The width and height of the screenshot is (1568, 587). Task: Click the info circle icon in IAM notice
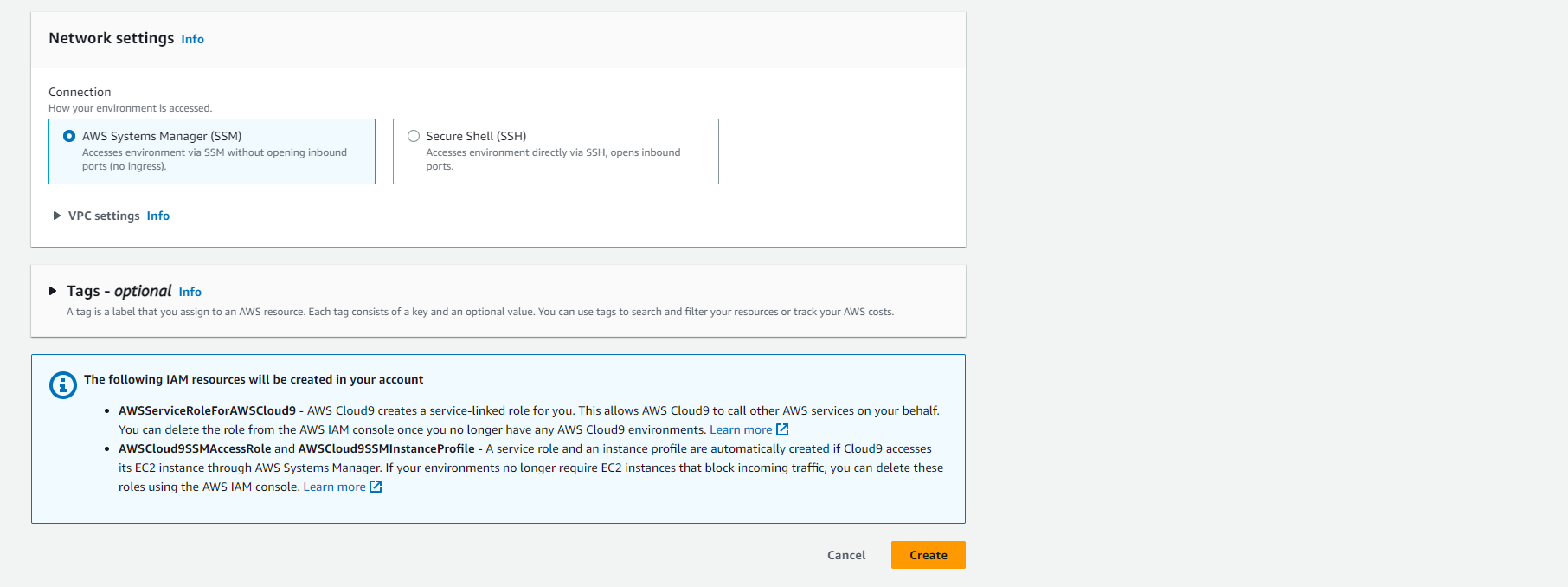point(62,384)
